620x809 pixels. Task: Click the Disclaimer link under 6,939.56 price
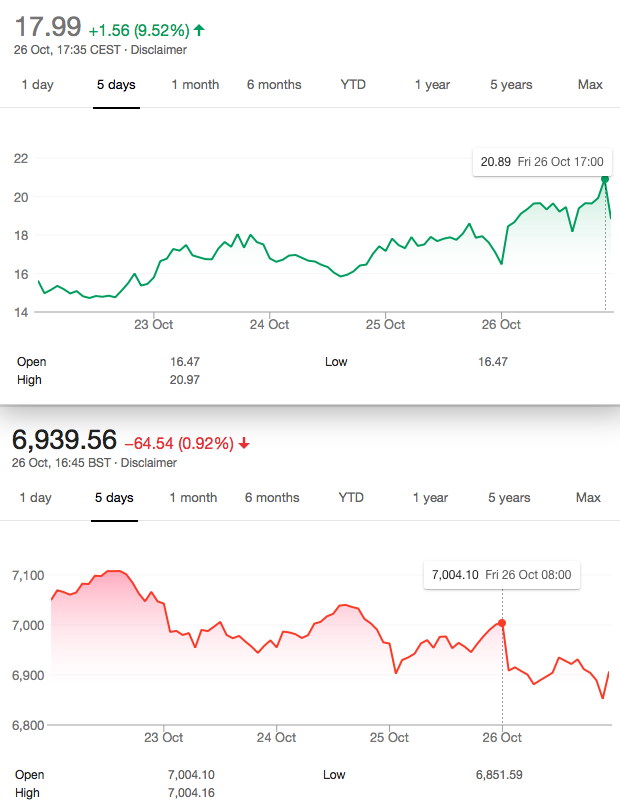pos(149,463)
